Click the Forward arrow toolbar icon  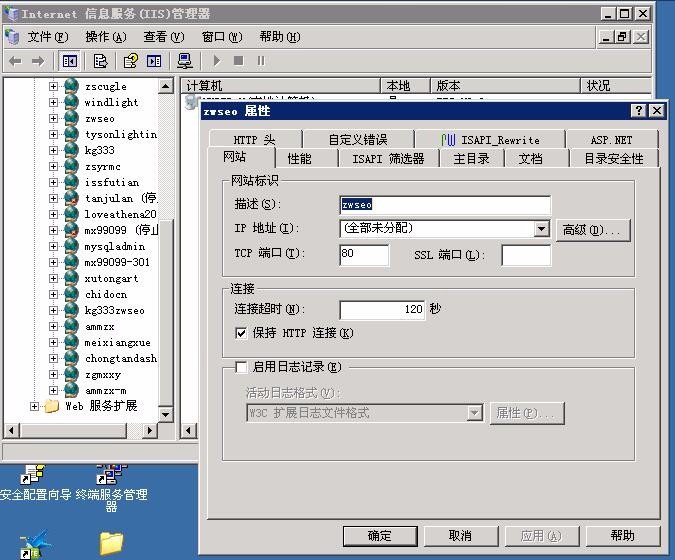pyautogui.click(x=38, y=61)
